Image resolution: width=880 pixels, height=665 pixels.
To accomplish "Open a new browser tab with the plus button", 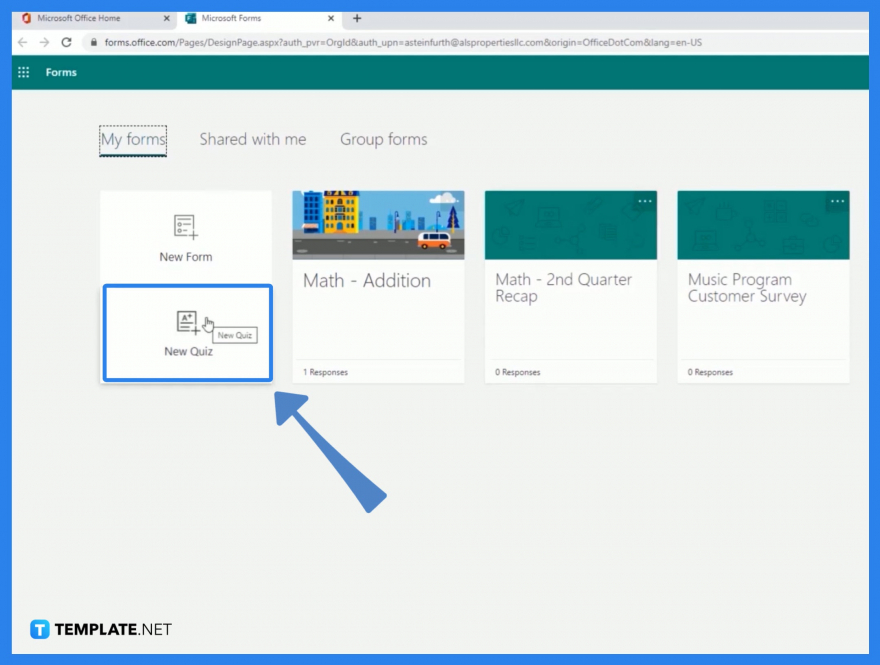I will coord(356,17).
